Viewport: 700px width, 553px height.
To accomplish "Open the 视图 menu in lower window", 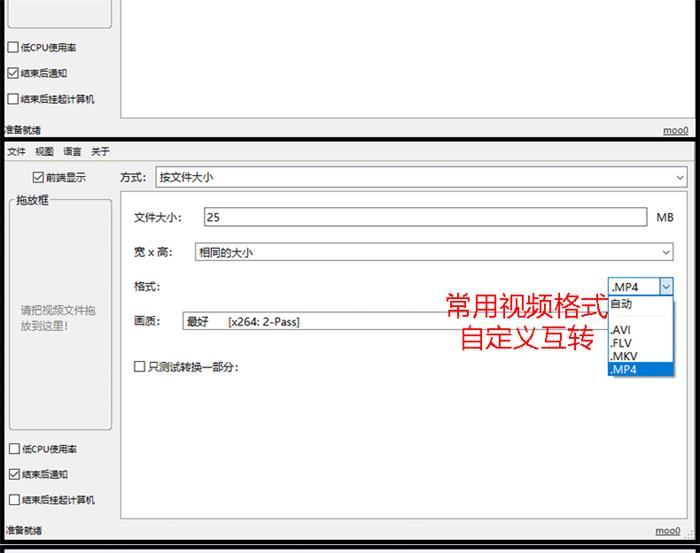I will tap(44, 151).
